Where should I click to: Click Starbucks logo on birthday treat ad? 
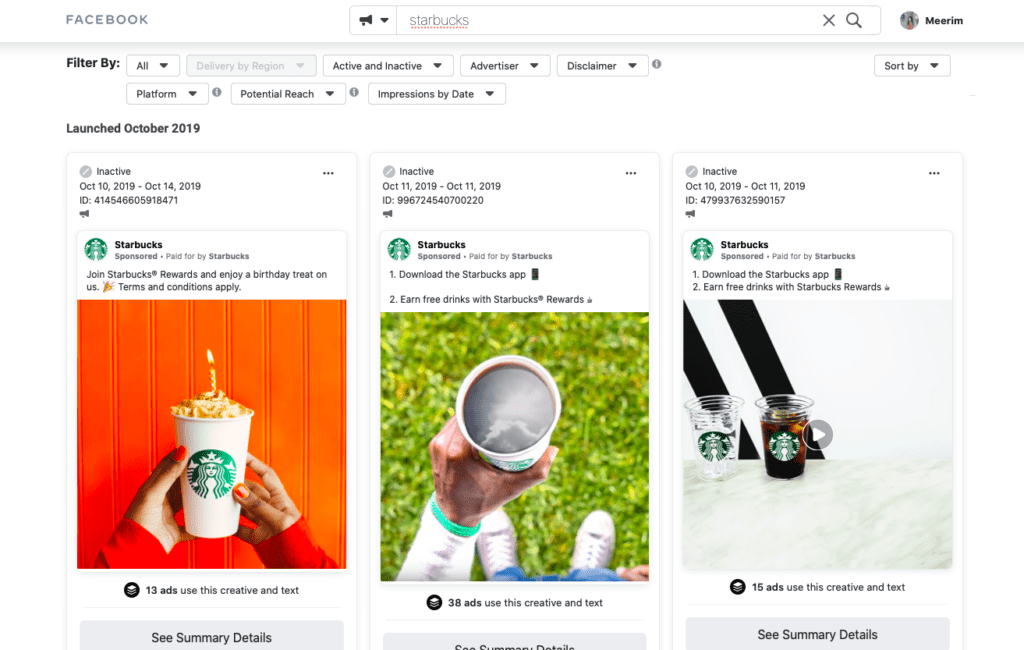tap(96, 250)
